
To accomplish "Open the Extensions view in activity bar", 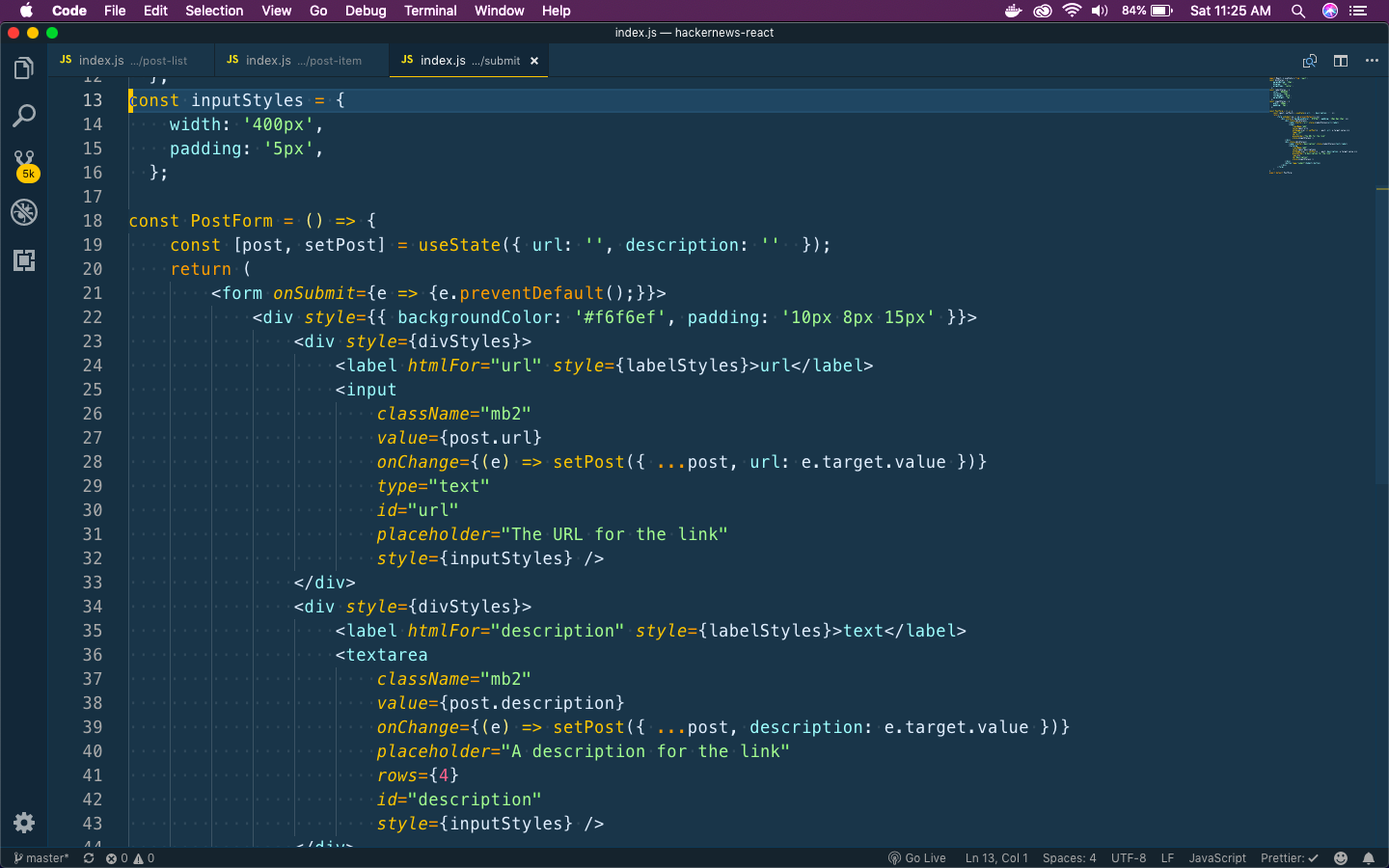I will 24,260.
